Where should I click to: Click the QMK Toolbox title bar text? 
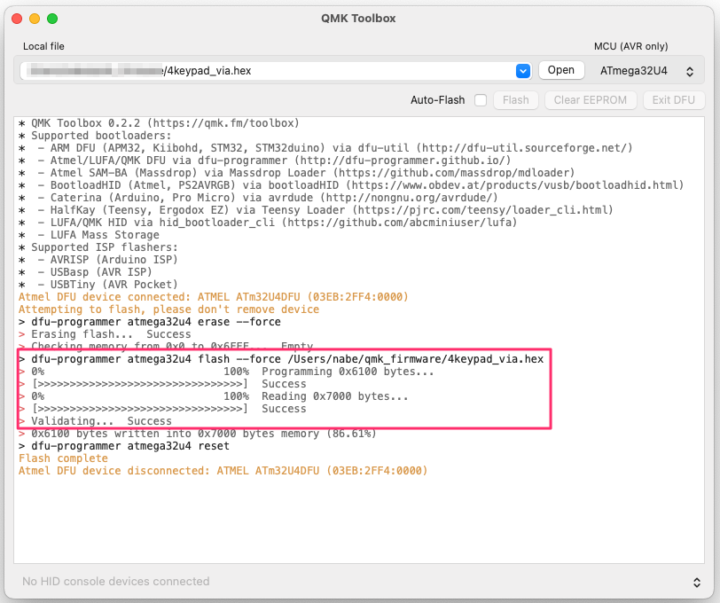[x=358, y=18]
